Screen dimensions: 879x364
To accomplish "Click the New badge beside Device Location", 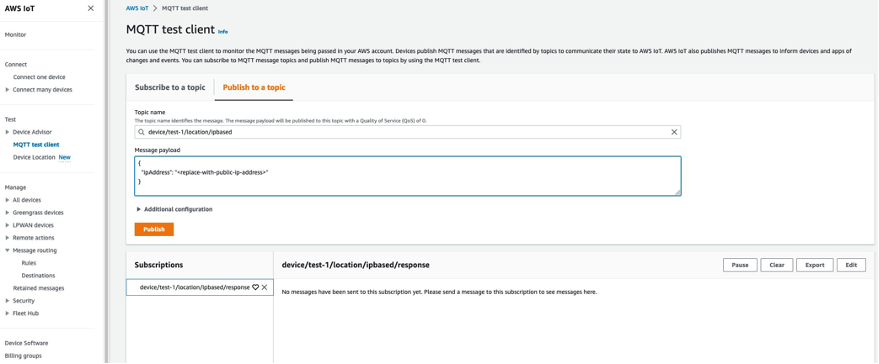I will click(x=65, y=158).
